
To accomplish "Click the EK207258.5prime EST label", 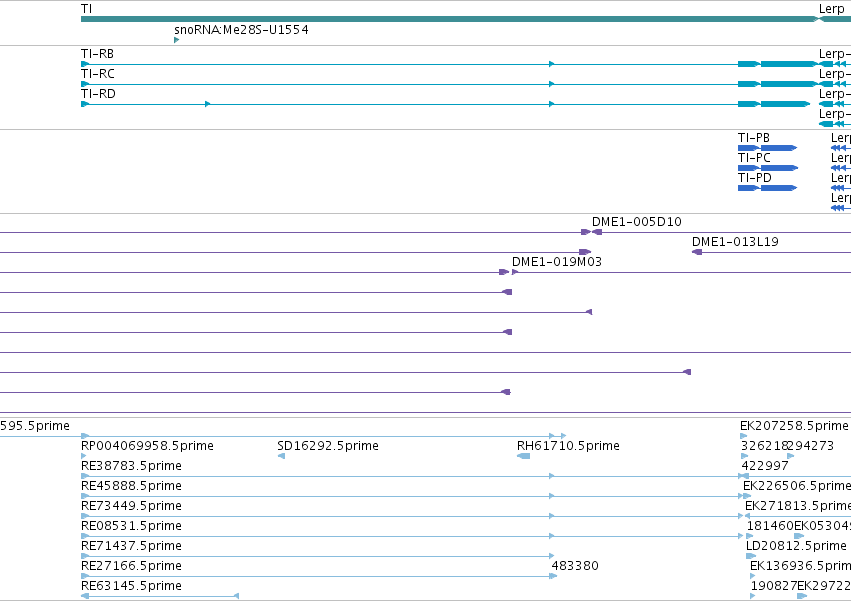I will click(794, 426).
